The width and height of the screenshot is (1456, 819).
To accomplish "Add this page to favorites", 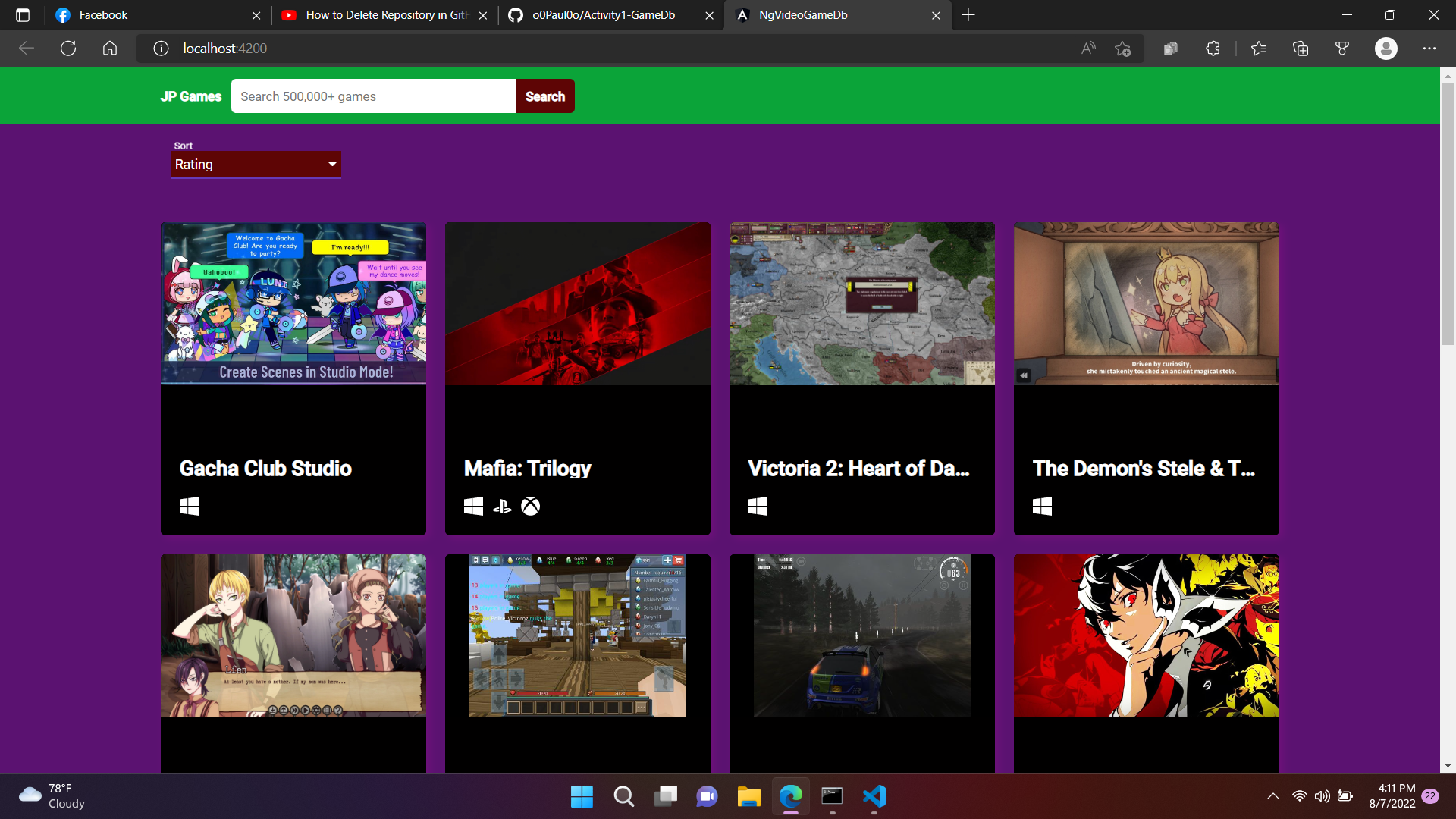I will pos(1122,49).
